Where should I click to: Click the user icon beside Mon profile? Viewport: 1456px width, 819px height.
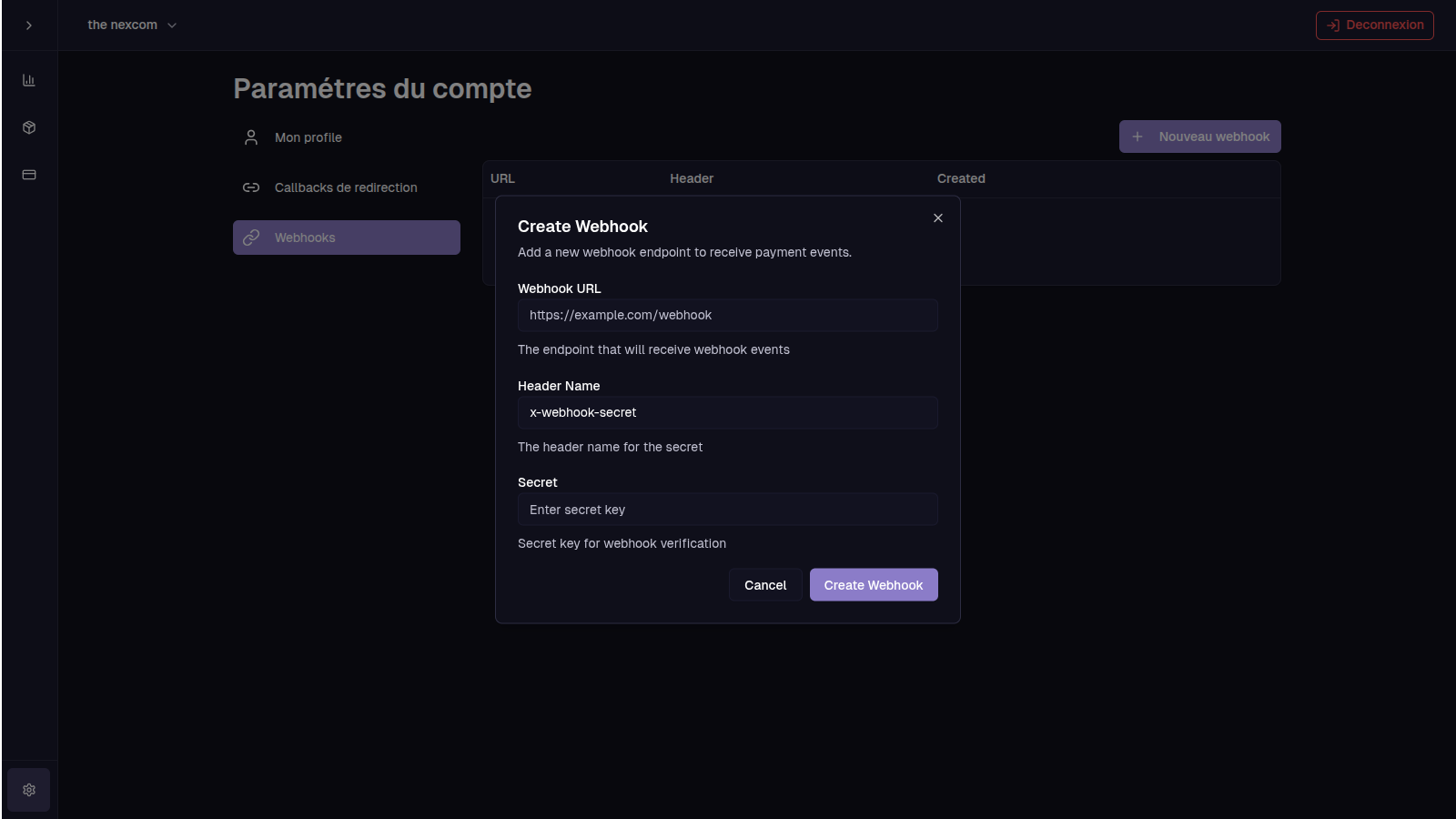point(251,137)
